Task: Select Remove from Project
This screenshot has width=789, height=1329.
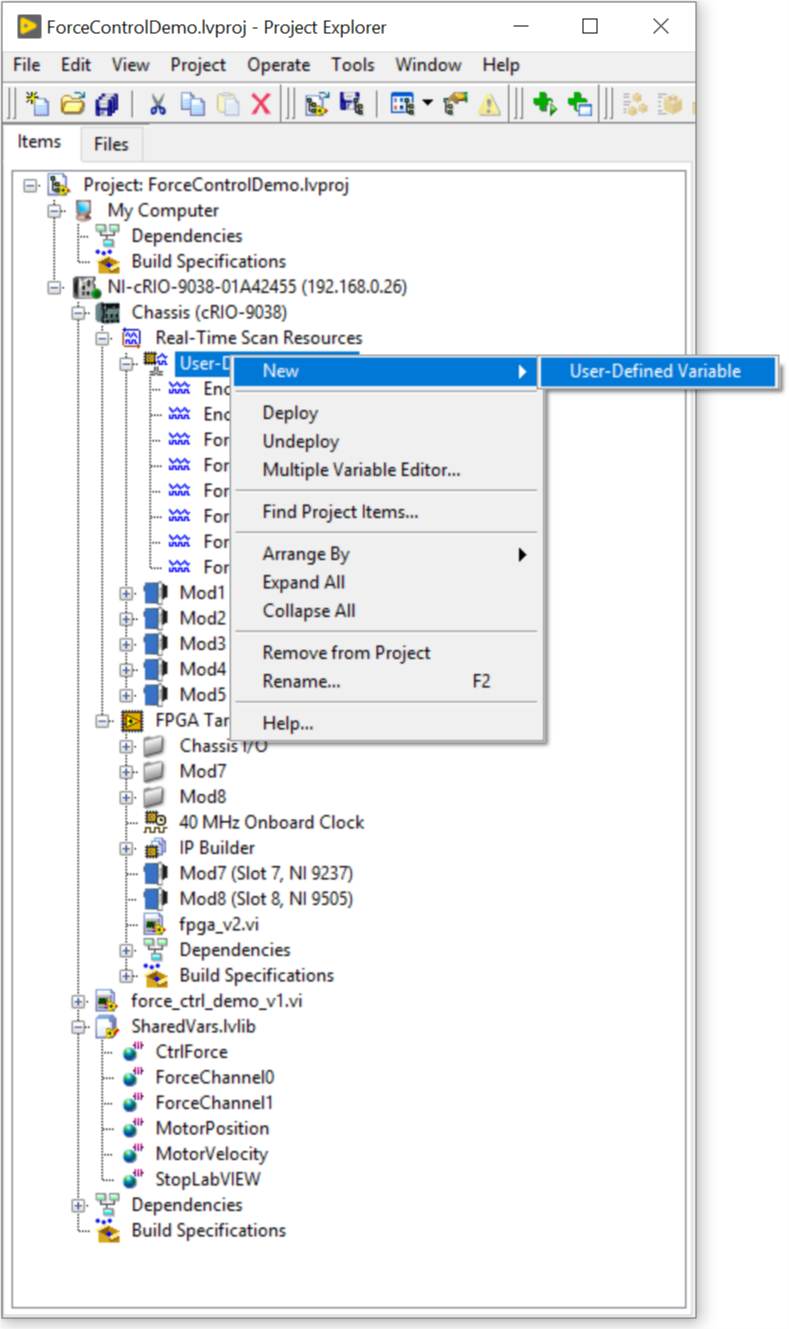Action: [388, 653]
